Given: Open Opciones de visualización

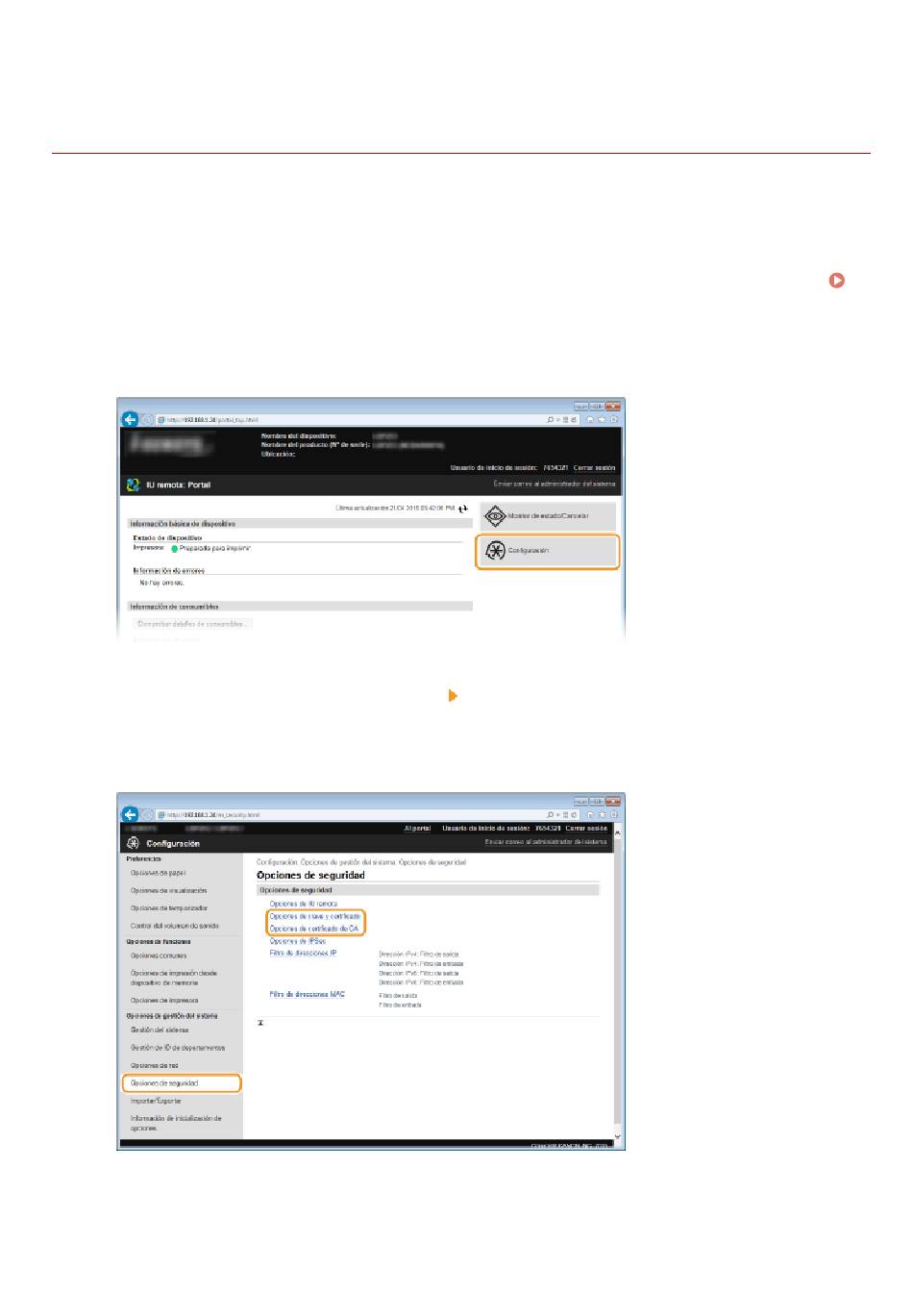Looking at the screenshot, I should click(x=169, y=891).
